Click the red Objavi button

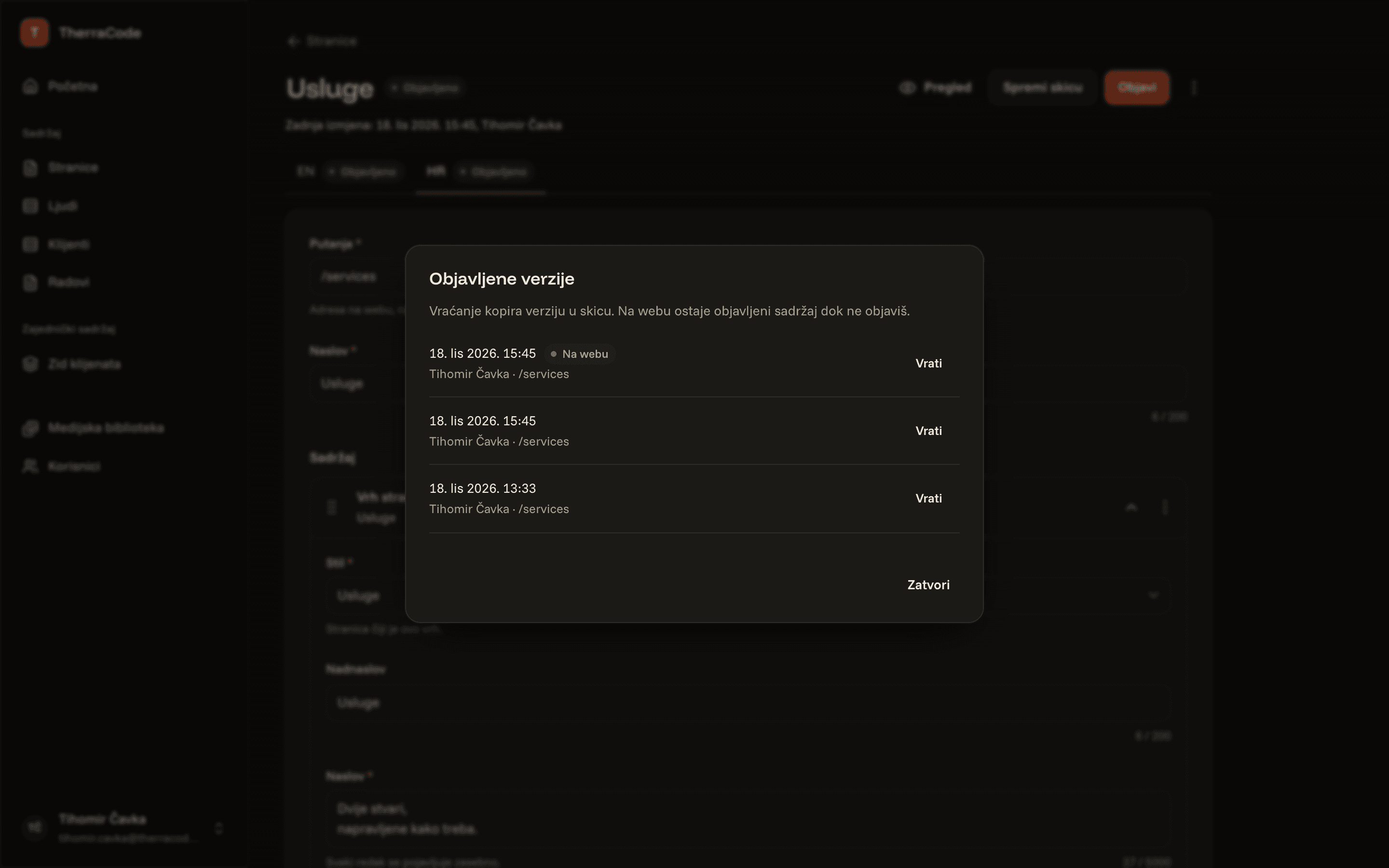1136,88
